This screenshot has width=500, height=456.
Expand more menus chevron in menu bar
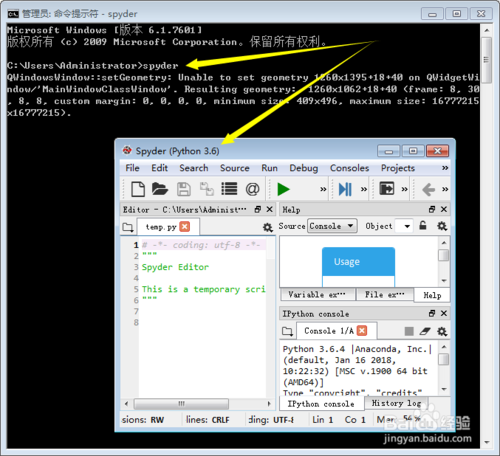(x=445, y=168)
